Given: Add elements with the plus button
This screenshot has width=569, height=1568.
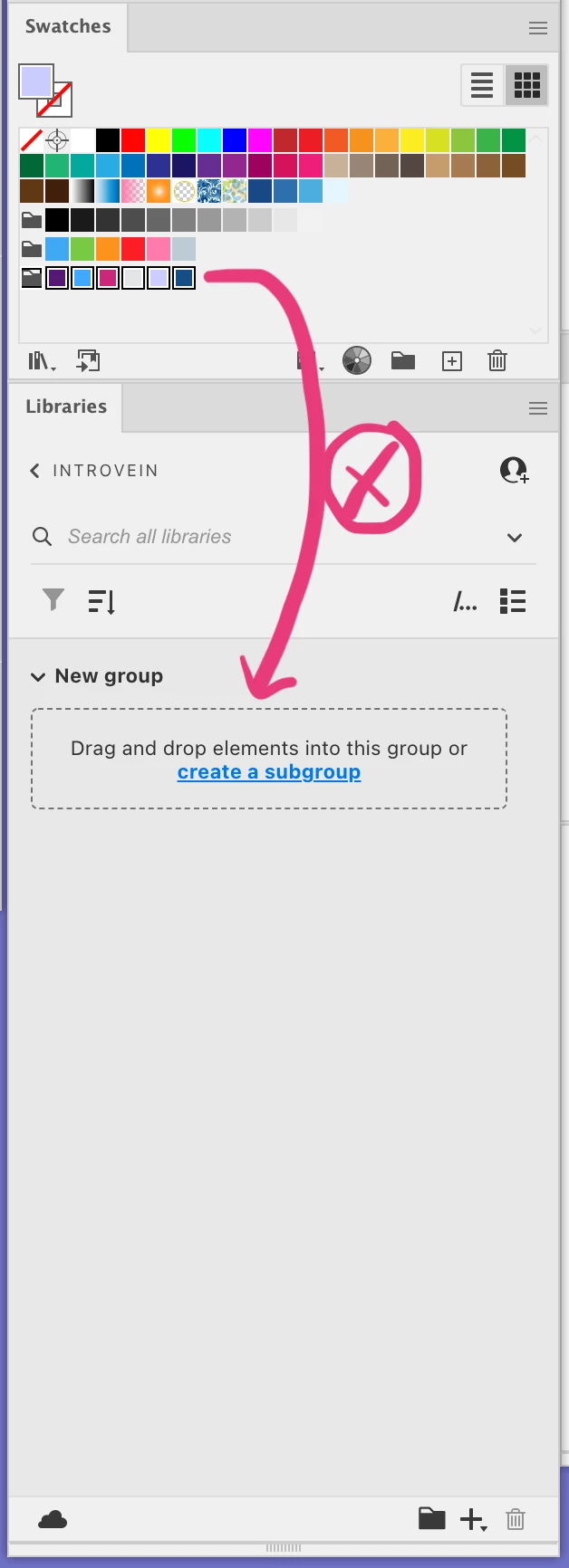Looking at the screenshot, I should [474, 1519].
